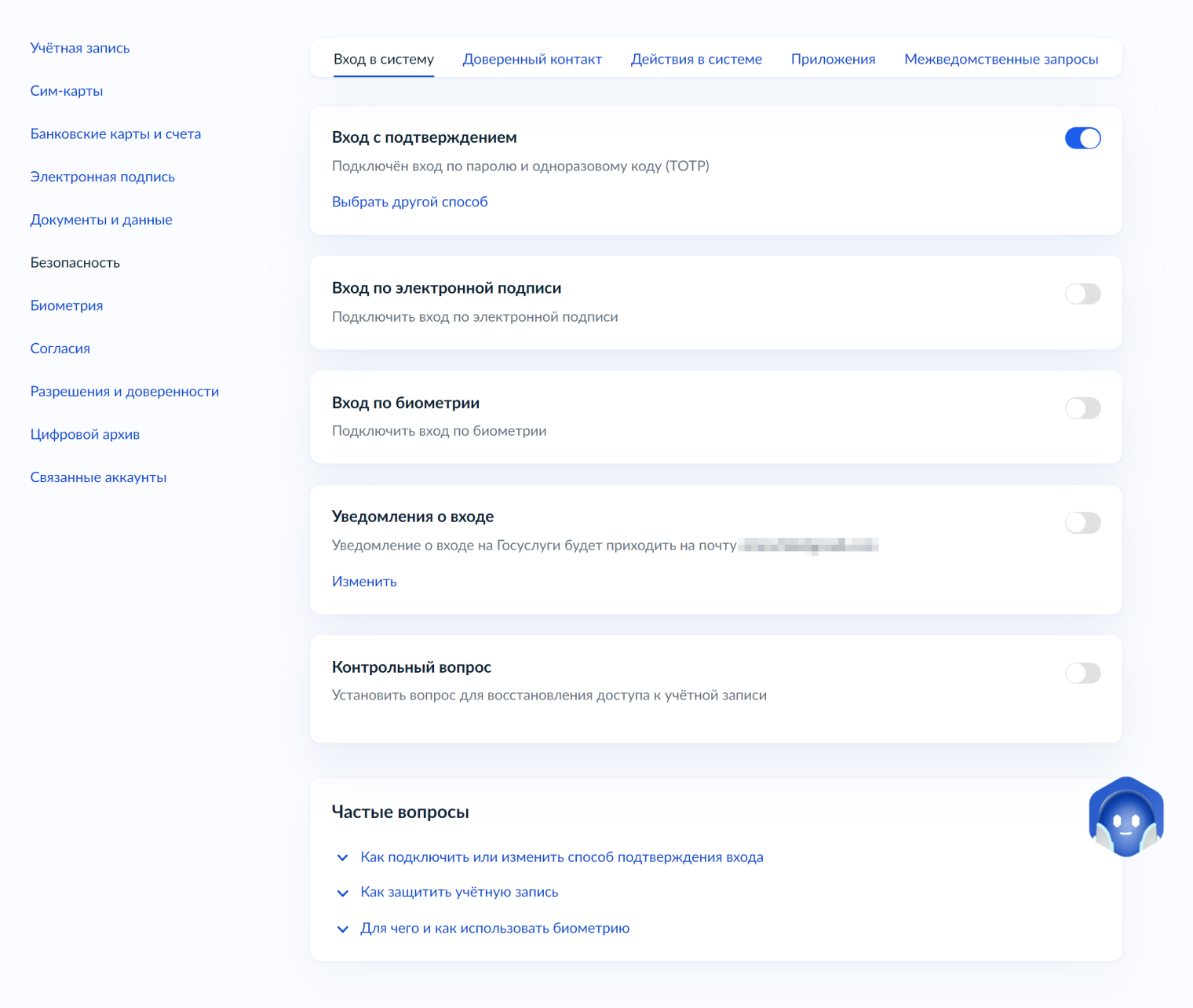
Task: Open 'Разрешения и доверенности' sidebar item
Action: point(125,392)
